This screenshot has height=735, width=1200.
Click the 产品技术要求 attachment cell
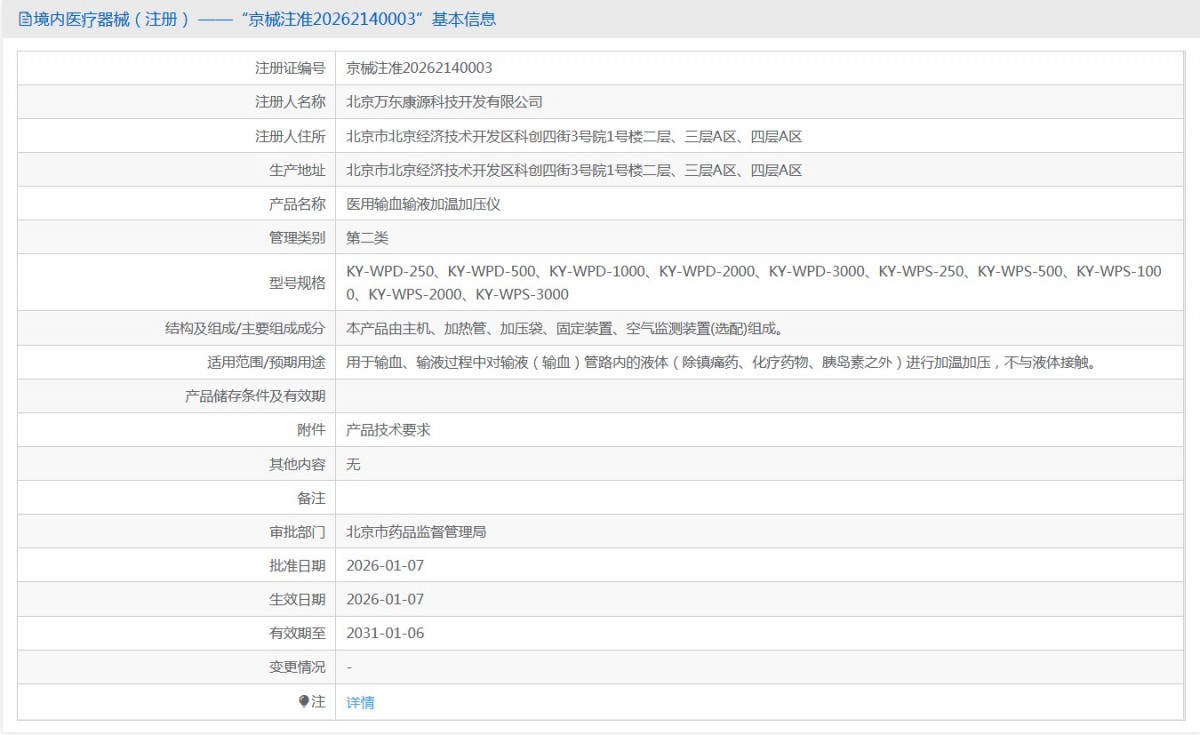coord(388,430)
